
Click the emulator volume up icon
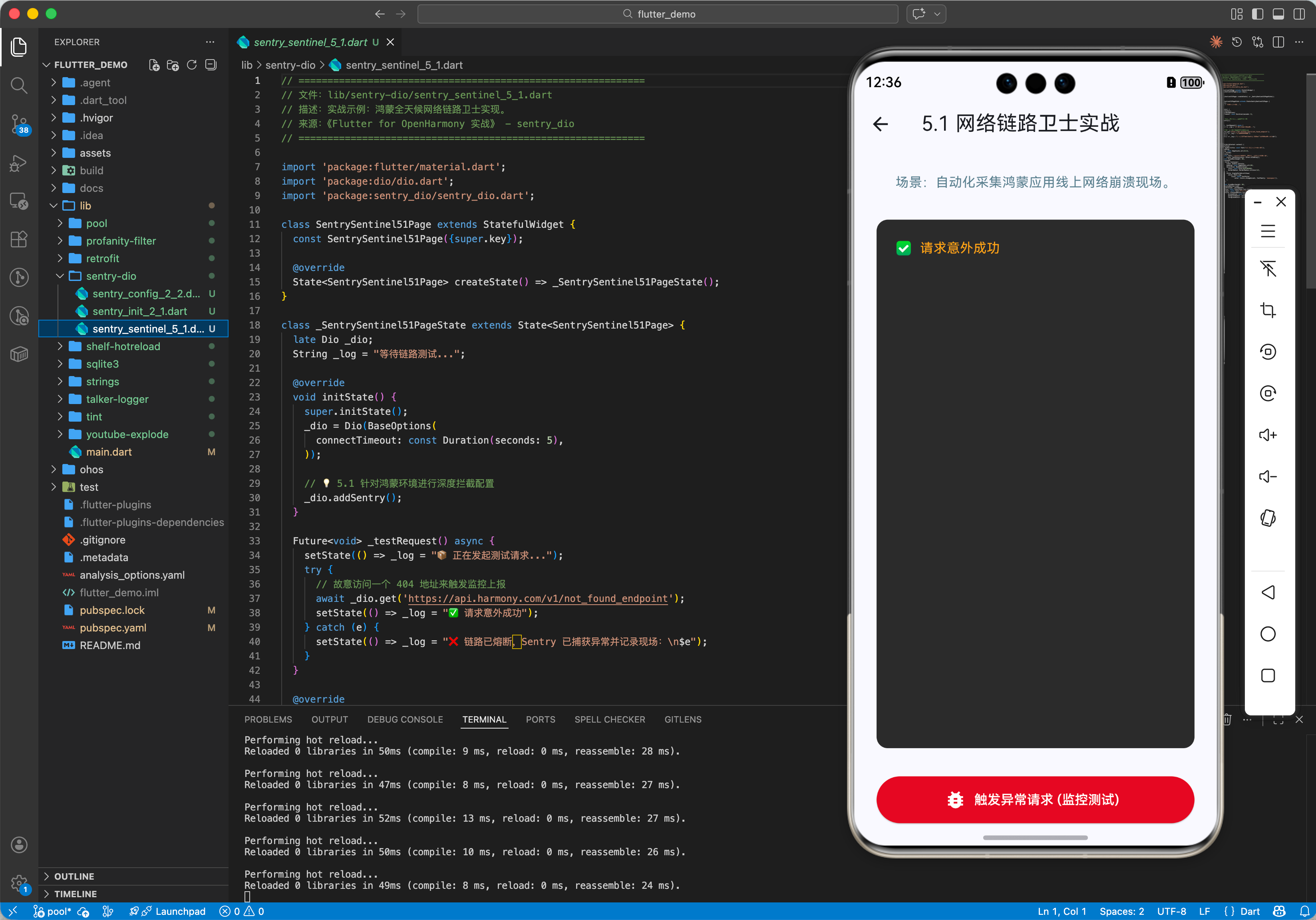[x=1267, y=435]
